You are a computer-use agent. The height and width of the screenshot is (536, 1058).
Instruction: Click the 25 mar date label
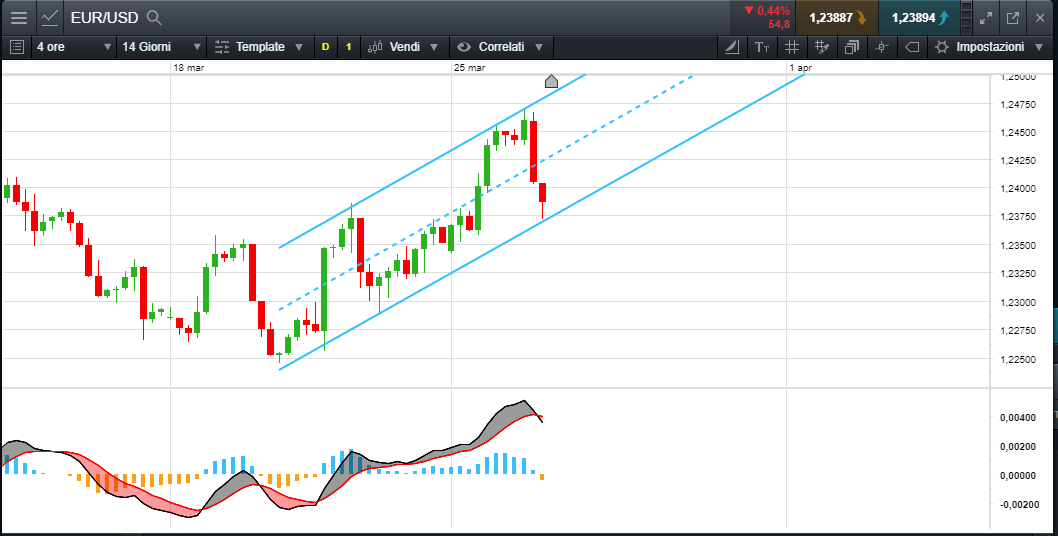pos(469,68)
